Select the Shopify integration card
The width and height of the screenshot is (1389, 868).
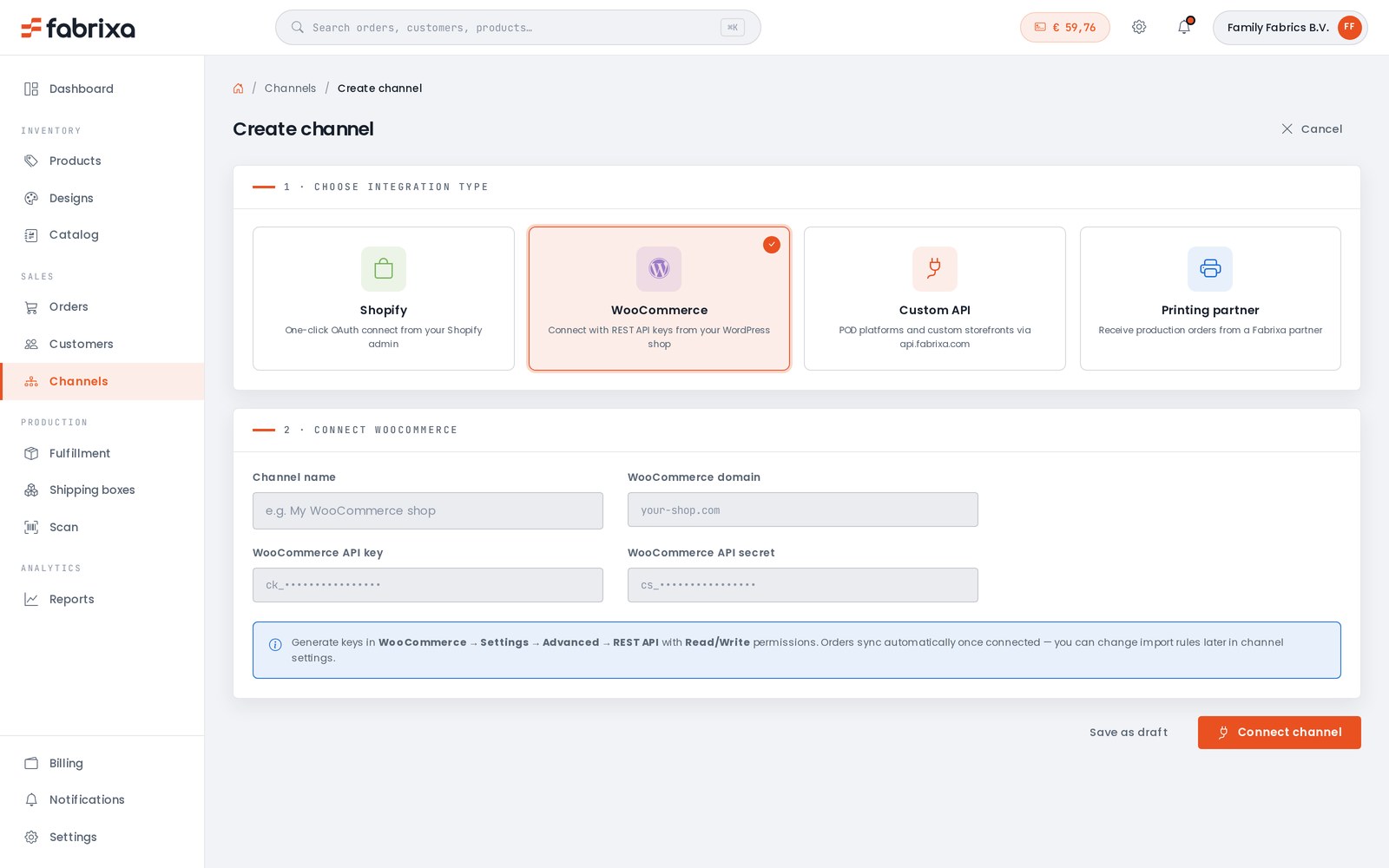click(x=384, y=299)
